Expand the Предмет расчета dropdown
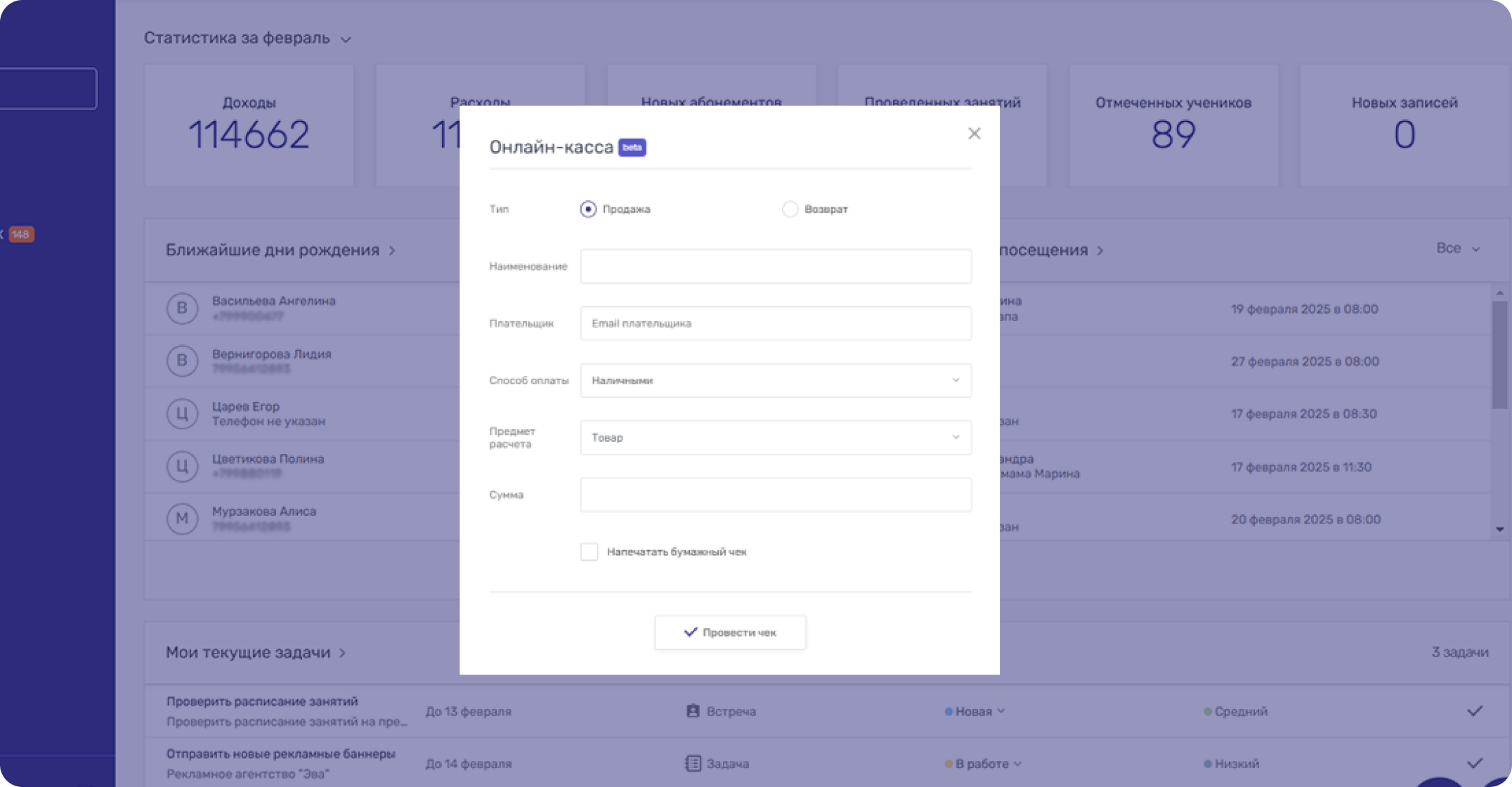Screen dimensions: 1512x787 775,437
